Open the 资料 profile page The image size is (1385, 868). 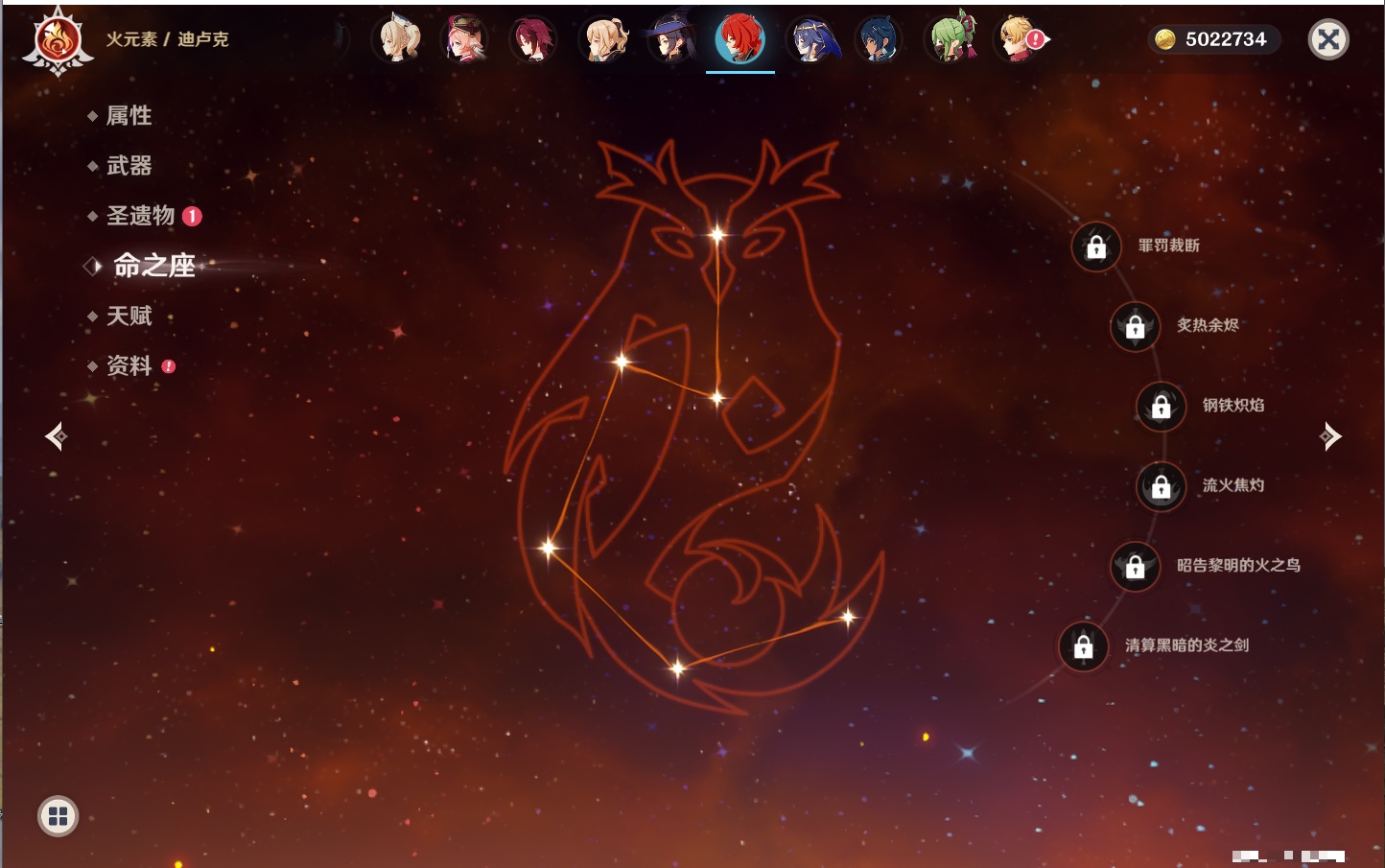[129, 365]
